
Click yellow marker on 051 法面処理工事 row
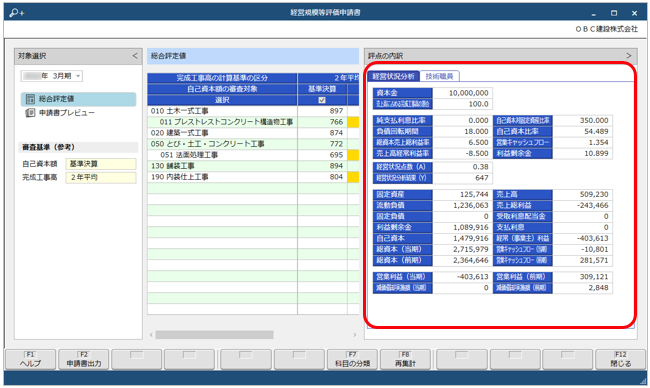(353, 155)
